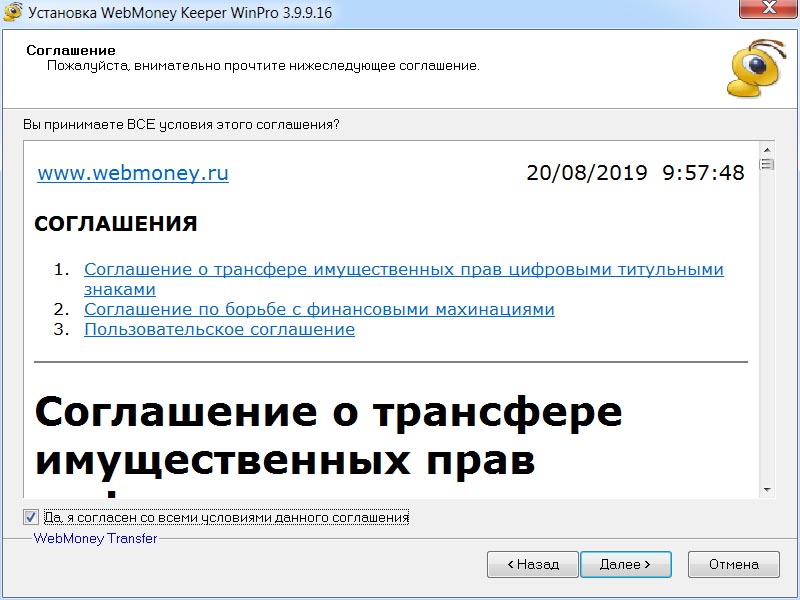This screenshot has height=600, width=800.
Task: Click the installer title bar icon
Action: point(12,11)
